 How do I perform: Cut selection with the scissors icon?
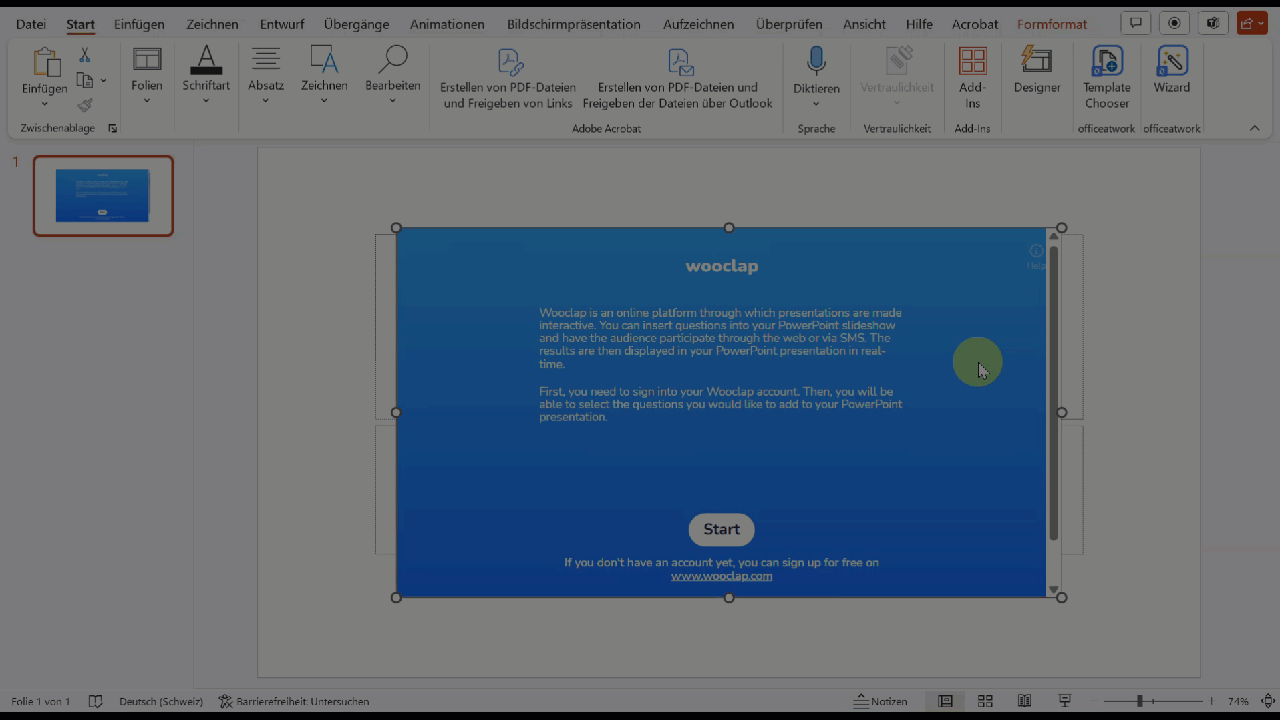pos(85,55)
